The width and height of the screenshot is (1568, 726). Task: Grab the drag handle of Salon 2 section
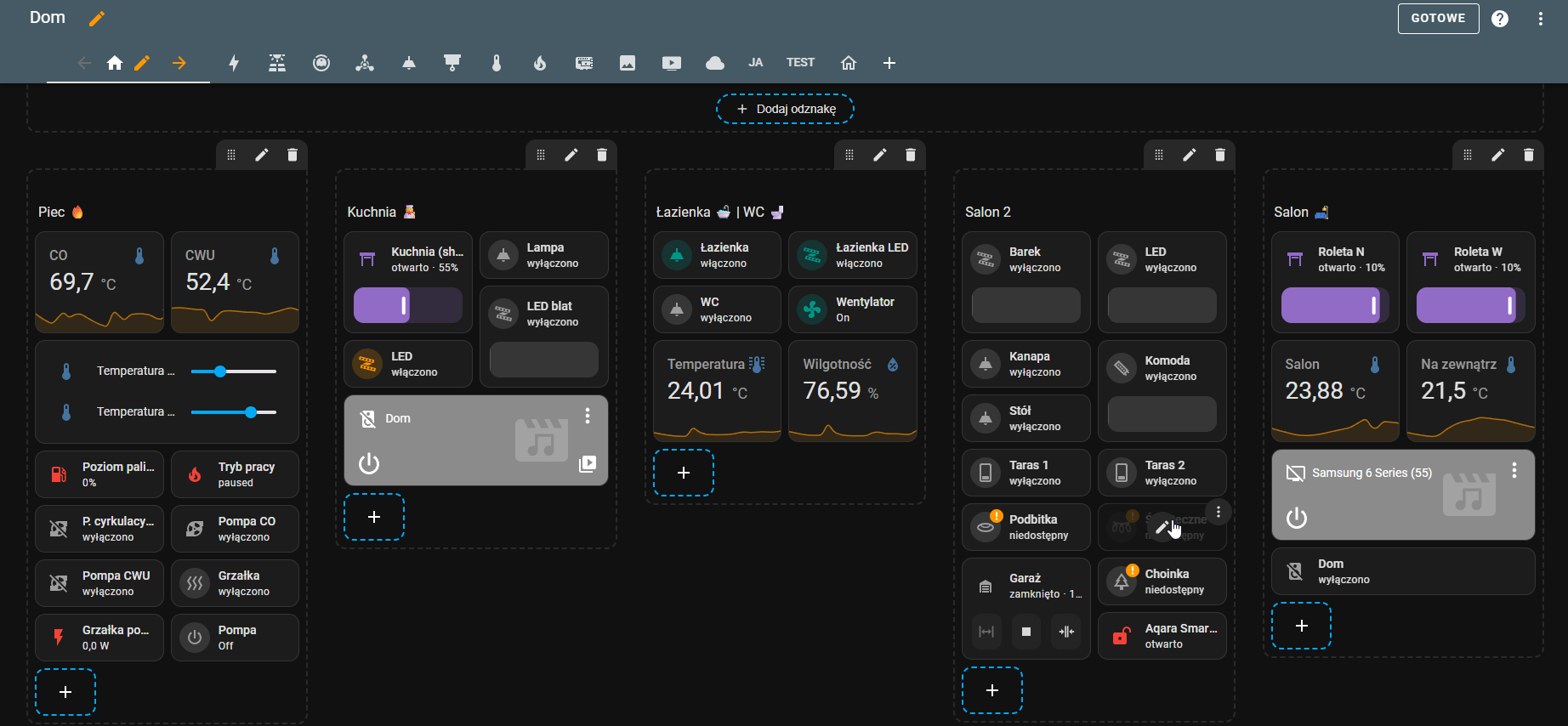click(x=1158, y=155)
